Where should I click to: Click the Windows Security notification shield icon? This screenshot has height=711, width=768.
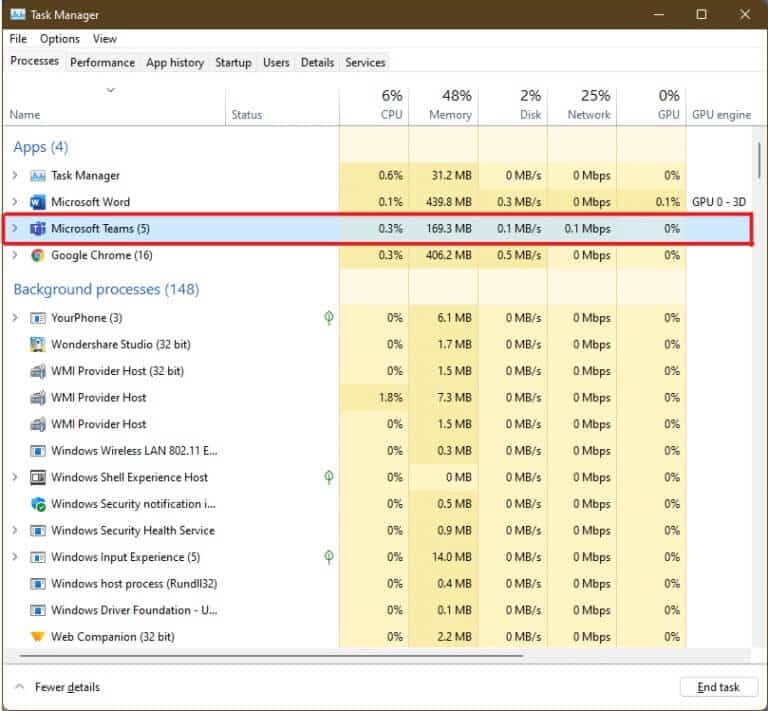(x=38, y=504)
